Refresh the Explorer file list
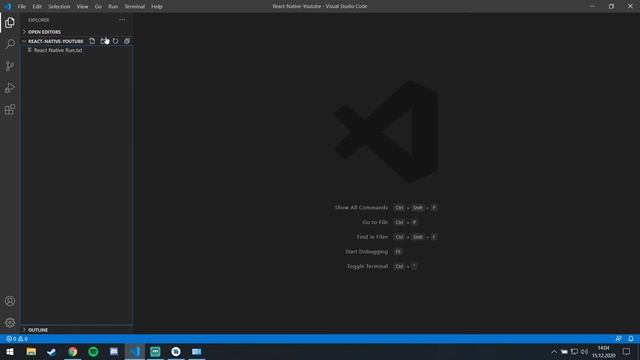 pos(116,41)
